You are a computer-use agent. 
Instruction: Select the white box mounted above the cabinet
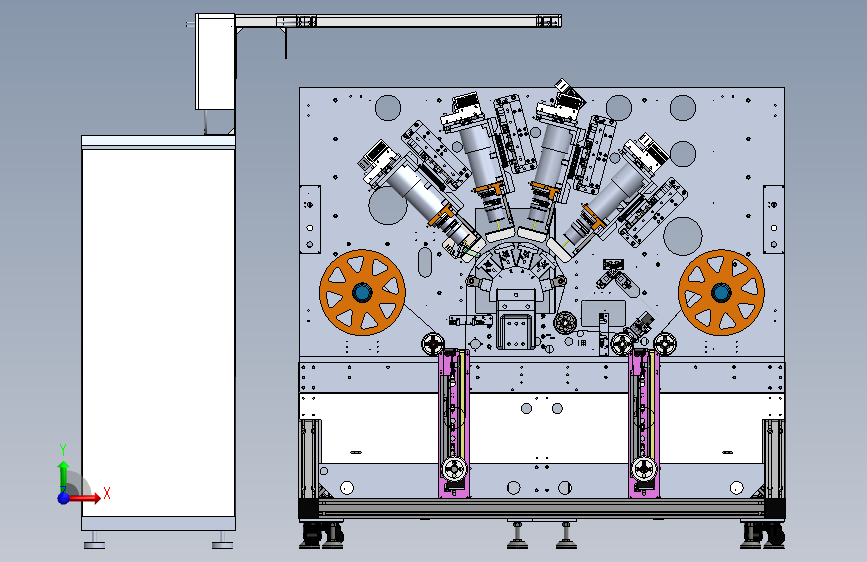click(215, 61)
